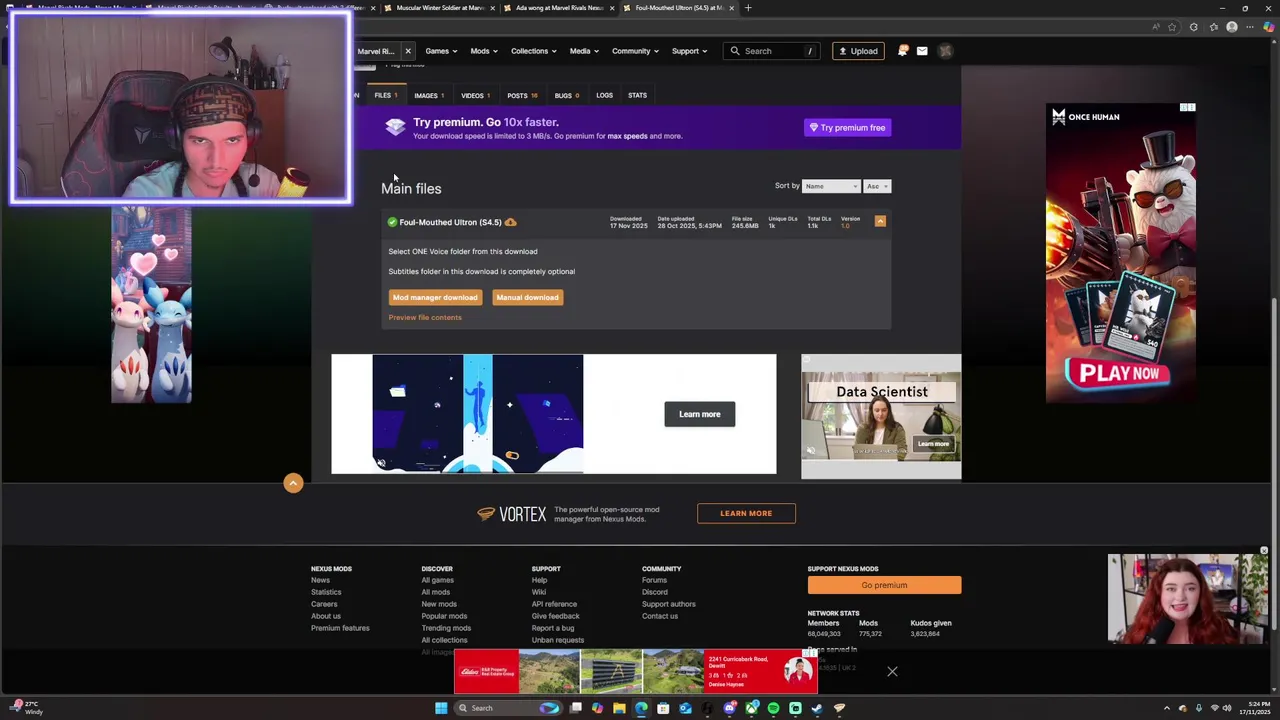Viewport: 1280px width, 720px height.
Task: Click the warning icon beside Foul-Mouthed Ultron file
Action: [510, 222]
